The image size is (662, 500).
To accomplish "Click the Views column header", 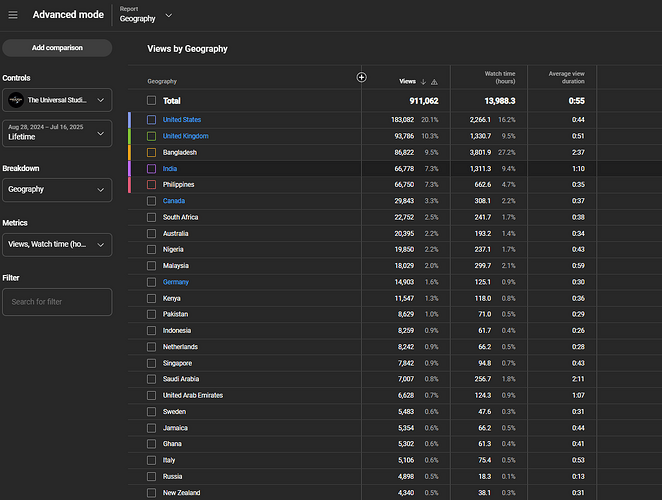I will (x=407, y=82).
